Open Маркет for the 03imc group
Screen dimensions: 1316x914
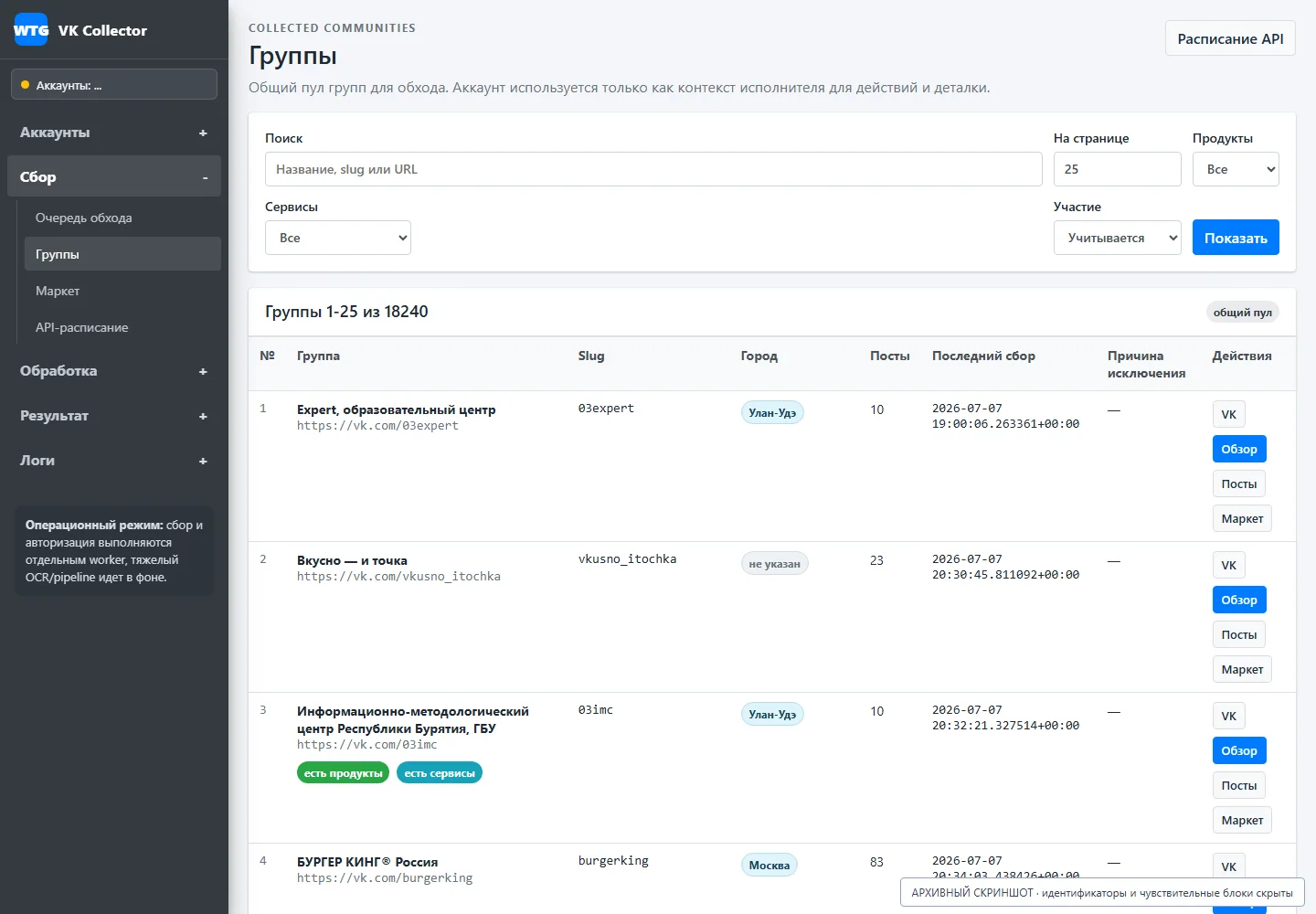tap(1242, 820)
